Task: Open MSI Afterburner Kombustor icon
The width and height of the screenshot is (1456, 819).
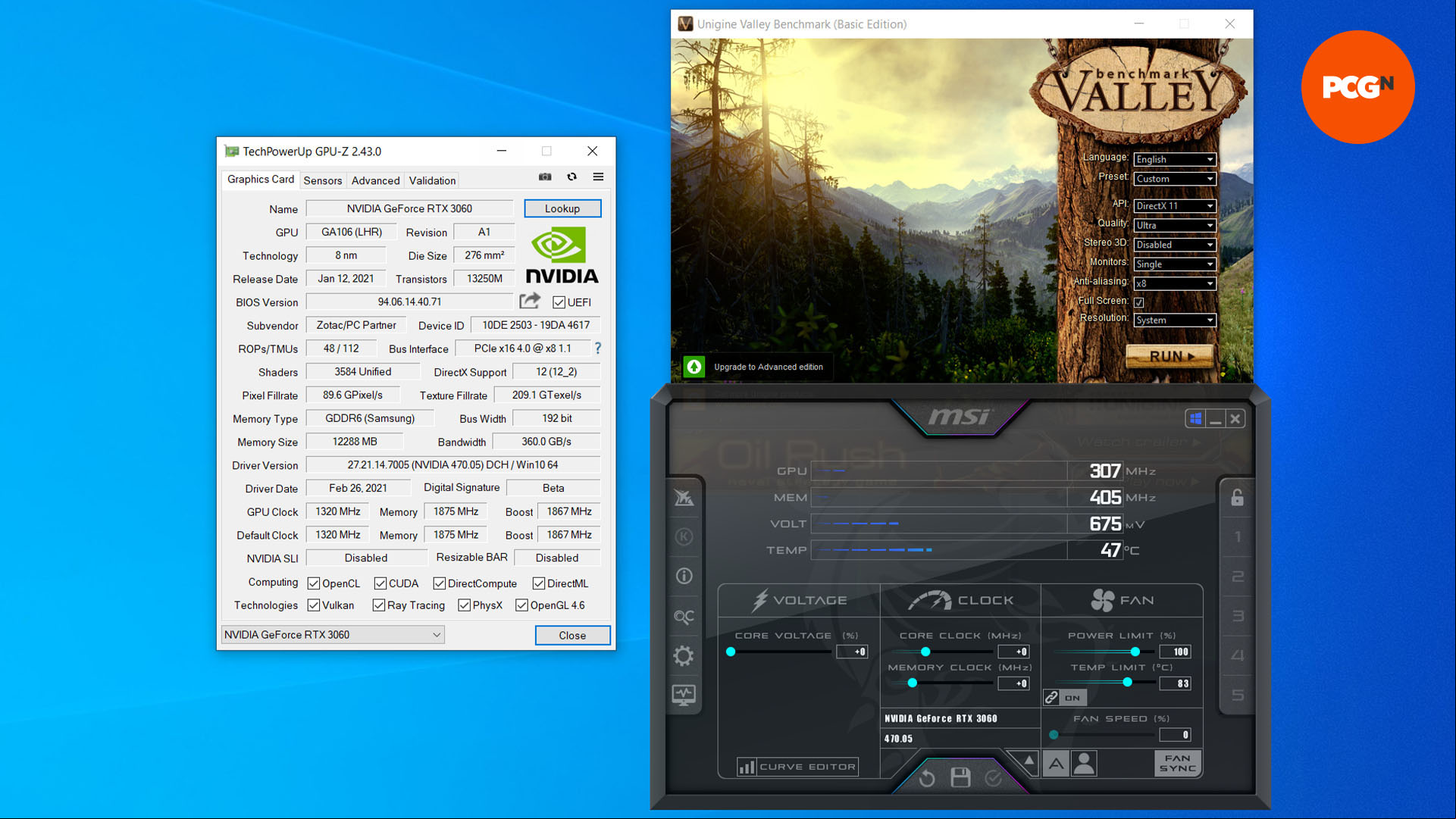Action: coord(684,536)
